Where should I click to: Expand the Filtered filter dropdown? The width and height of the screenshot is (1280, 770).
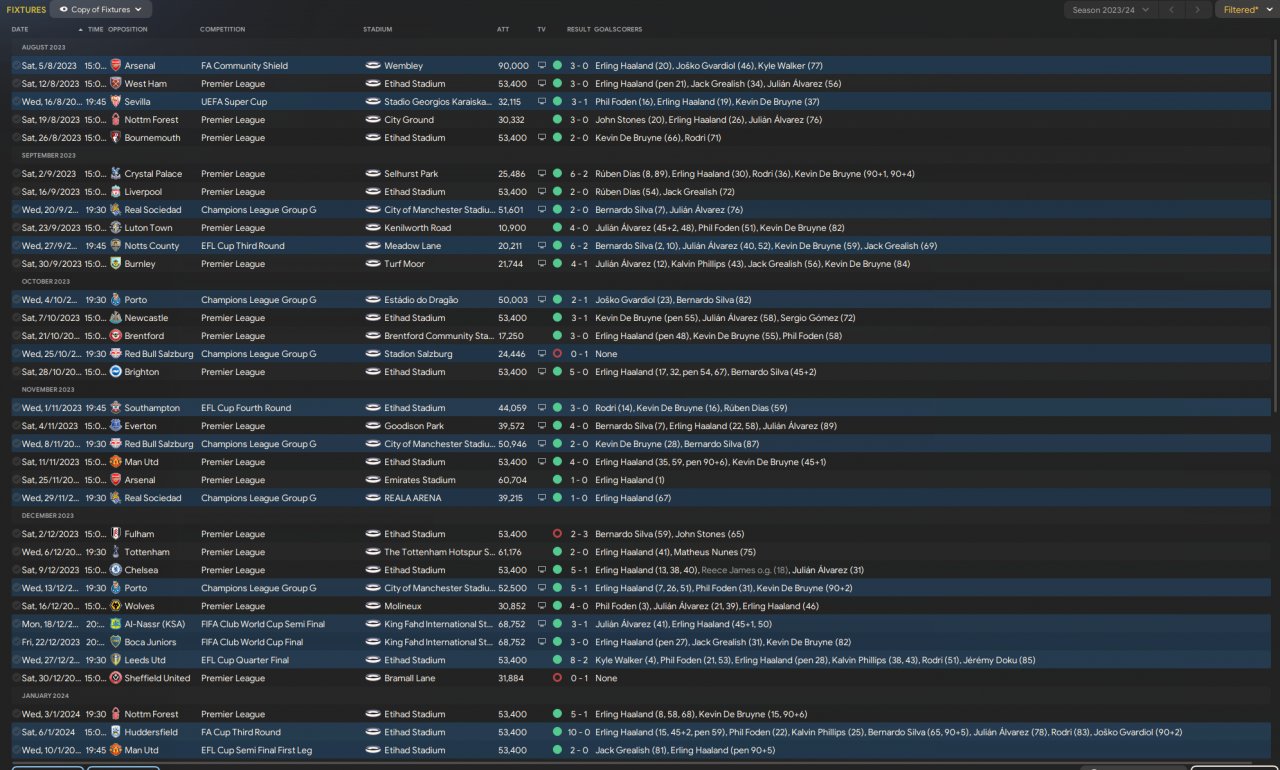point(1245,10)
